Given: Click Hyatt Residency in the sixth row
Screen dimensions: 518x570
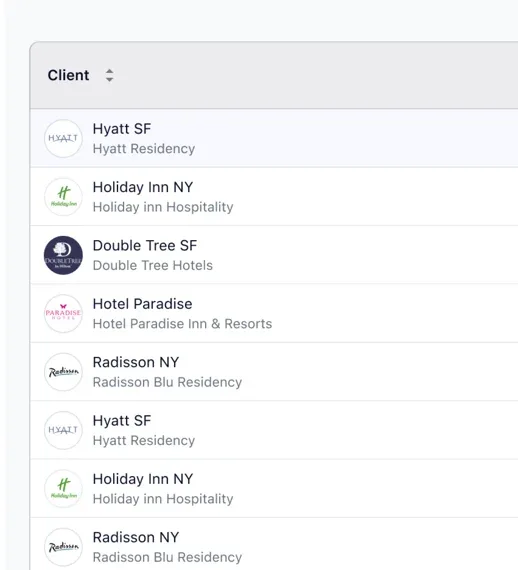Looking at the screenshot, I should pyautogui.click(x=144, y=441).
